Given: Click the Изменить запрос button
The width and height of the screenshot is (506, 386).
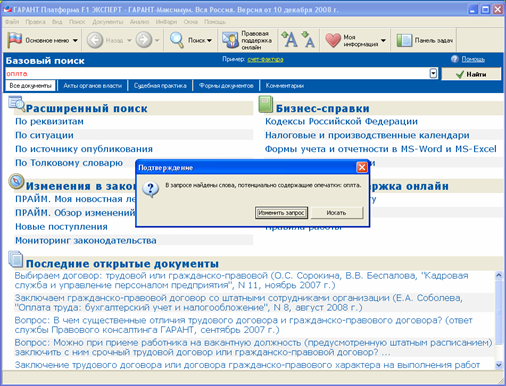Looking at the screenshot, I should point(281,213).
